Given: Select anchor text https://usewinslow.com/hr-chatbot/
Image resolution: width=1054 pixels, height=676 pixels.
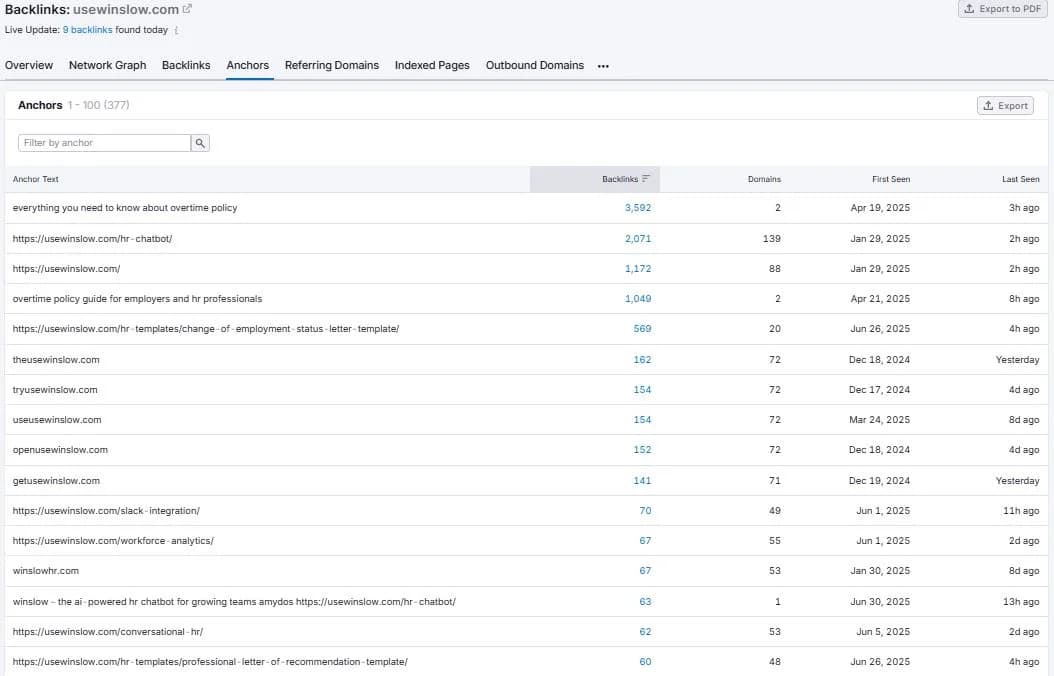Looking at the screenshot, I should 93,239.
